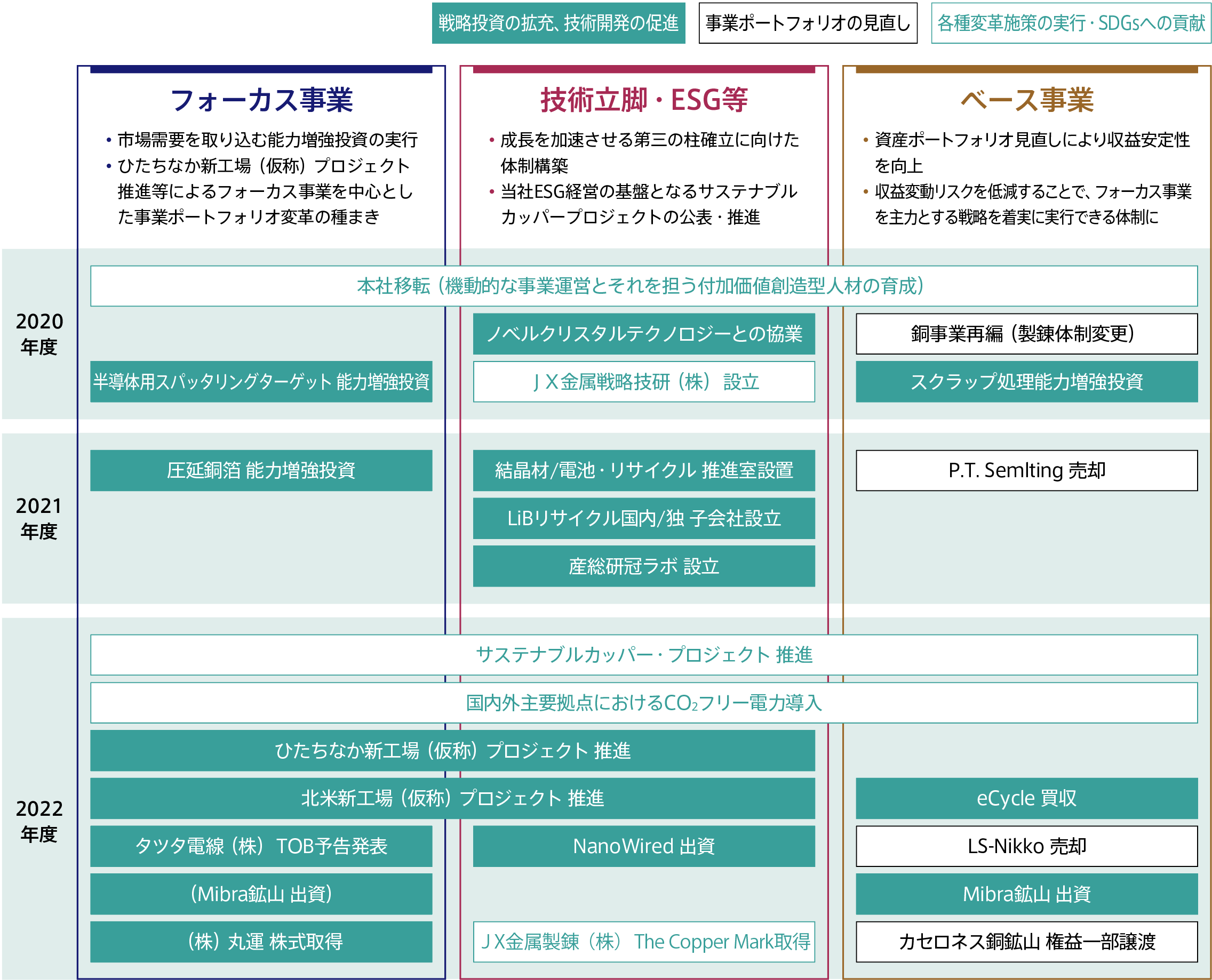Click the 各種変革施策の実行・SDGsへの貢献 legend box
This screenshot has height=980, width=1212.
pos(1071,23)
